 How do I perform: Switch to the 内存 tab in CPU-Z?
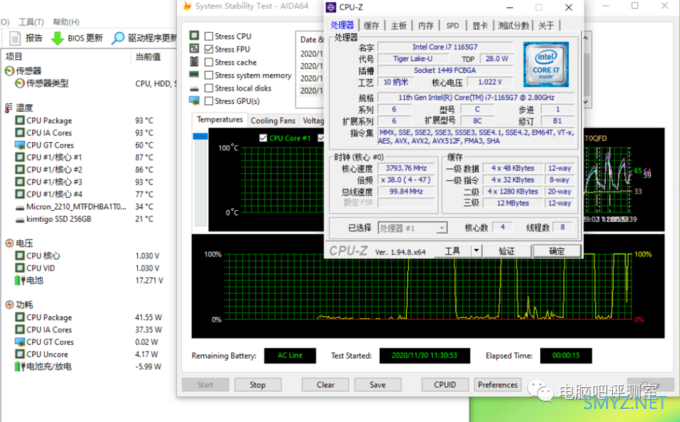tap(425, 26)
